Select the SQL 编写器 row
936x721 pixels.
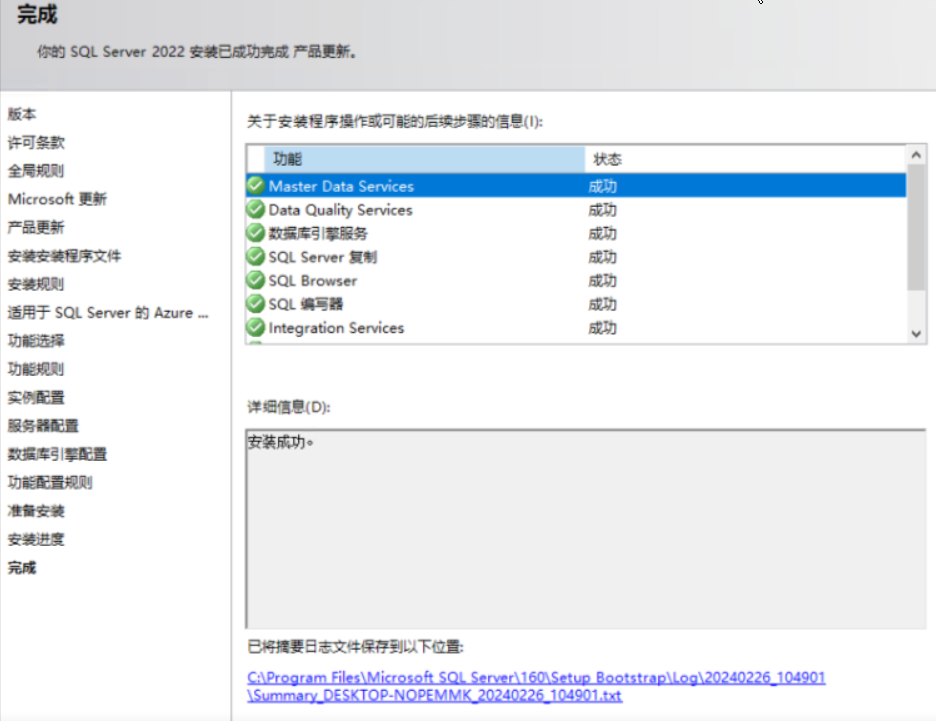[x=576, y=304]
